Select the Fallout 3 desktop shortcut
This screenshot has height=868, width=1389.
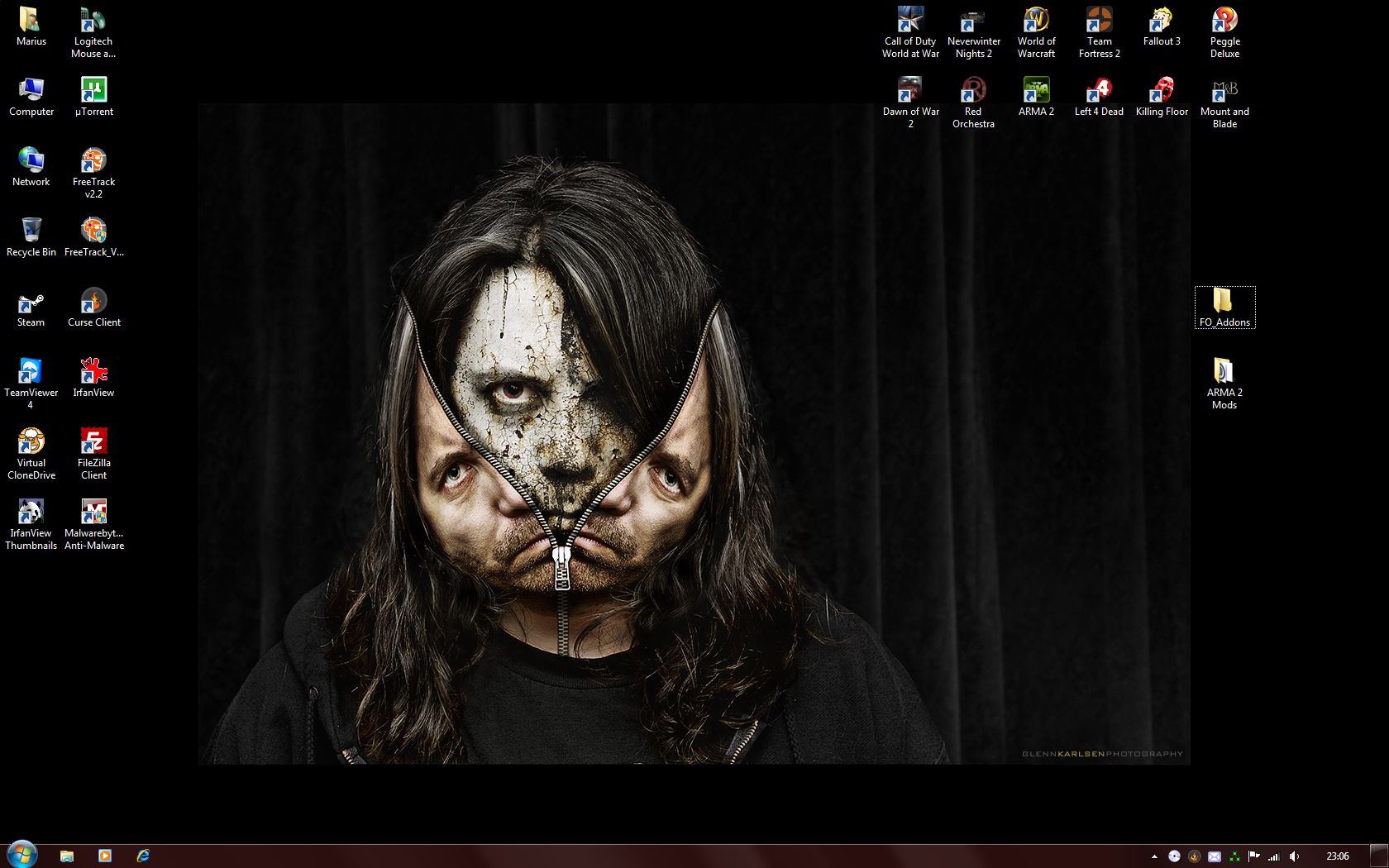pyautogui.click(x=1162, y=23)
